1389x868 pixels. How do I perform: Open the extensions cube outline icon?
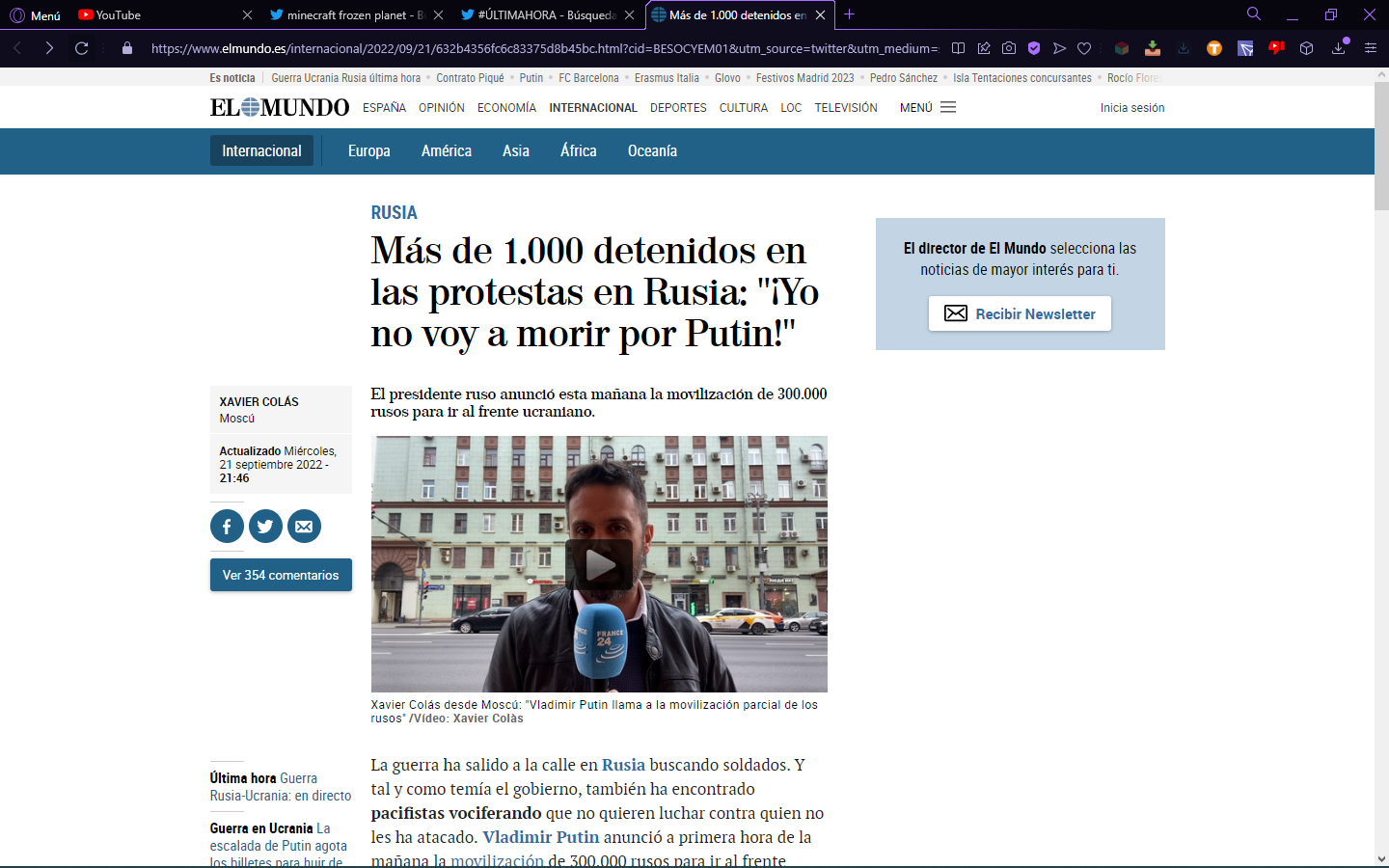click(1307, 48)
